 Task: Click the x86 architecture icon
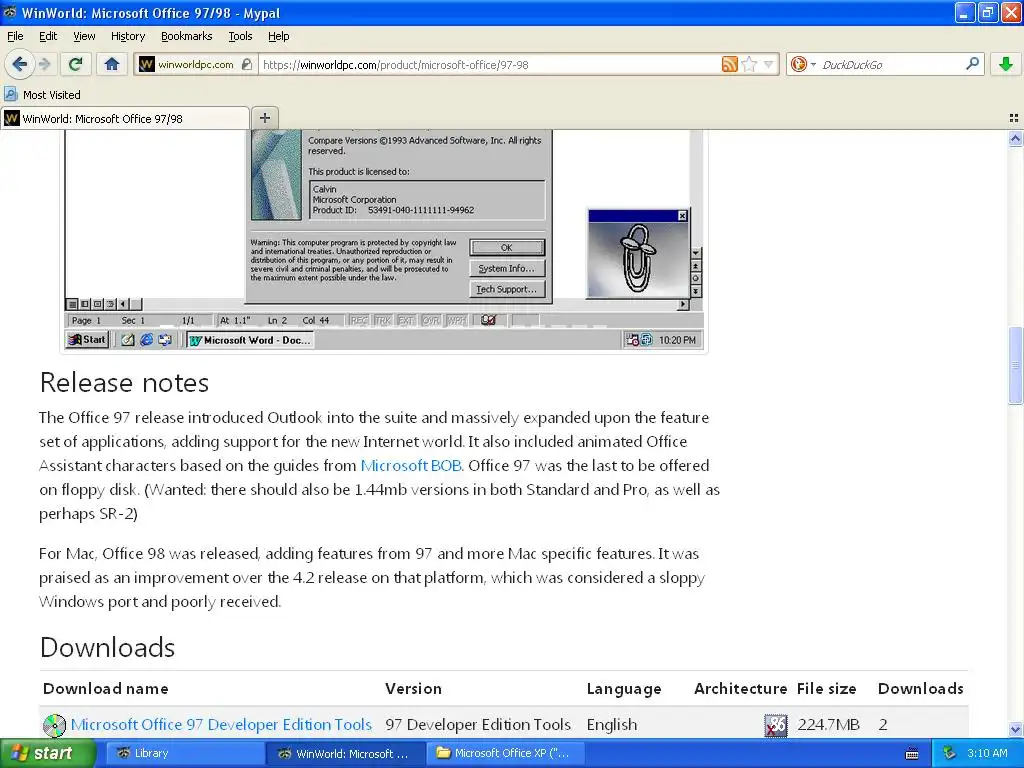[775, 725]
